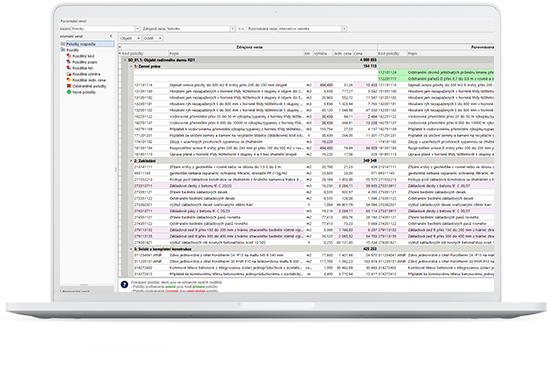Click the red X Odstraněné položky icon

point(69,86)
